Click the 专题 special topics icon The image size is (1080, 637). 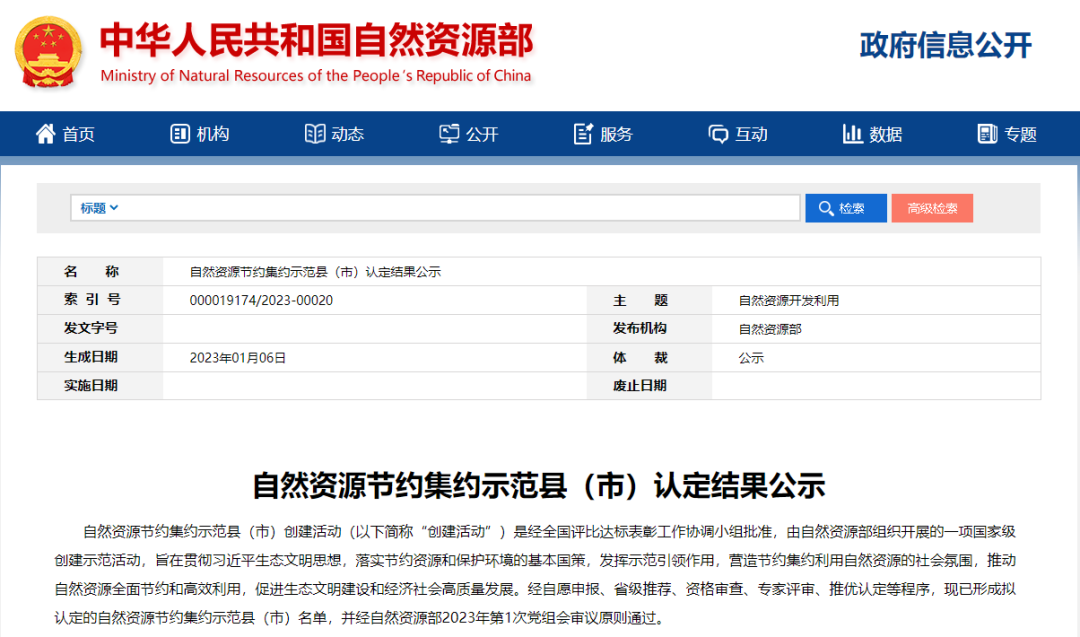(987, 134)
